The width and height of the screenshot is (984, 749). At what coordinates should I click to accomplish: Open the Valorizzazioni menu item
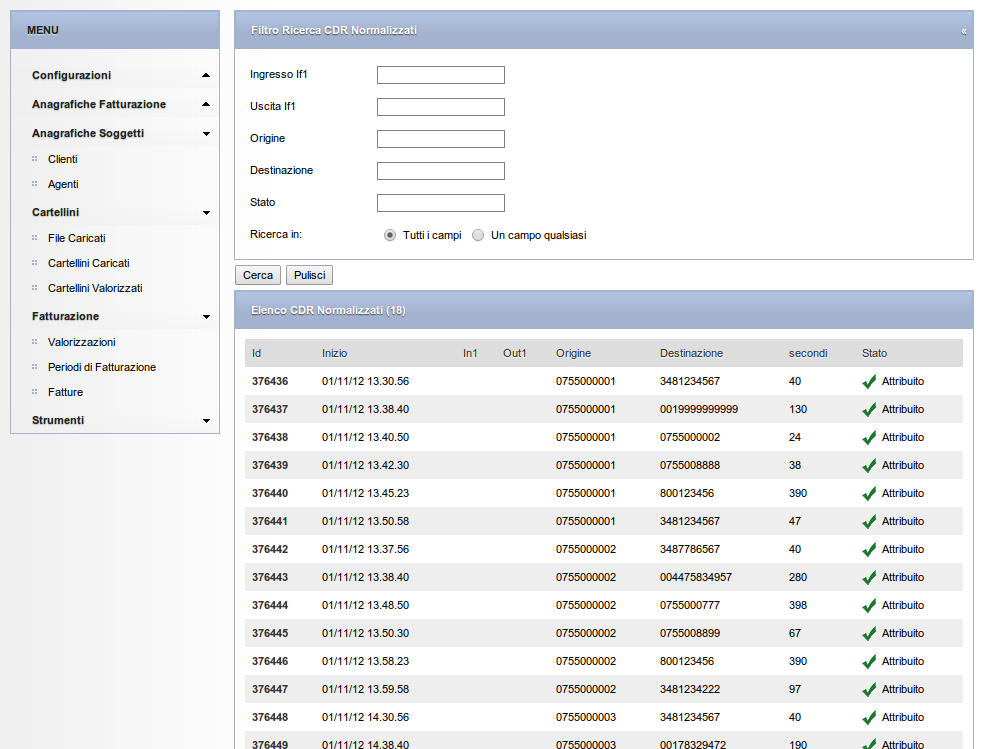82,343
